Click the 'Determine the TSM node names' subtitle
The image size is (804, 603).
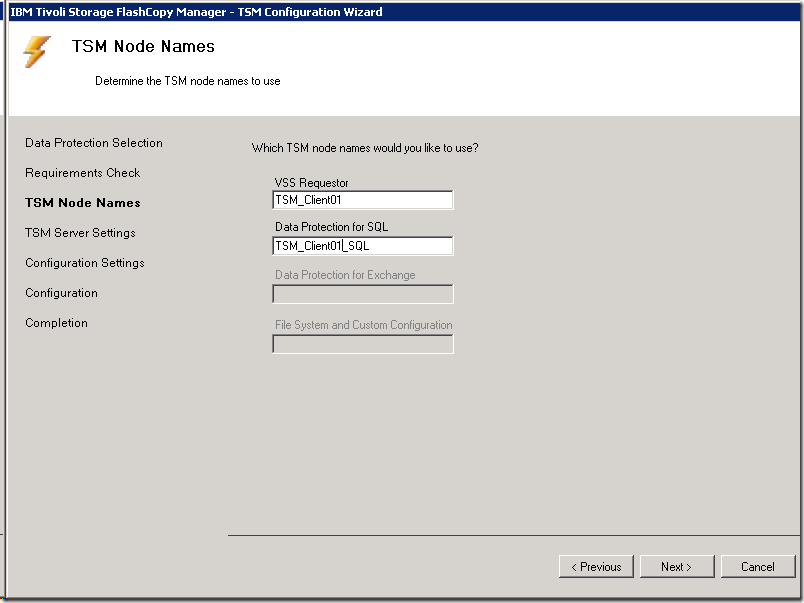[188, 81]
